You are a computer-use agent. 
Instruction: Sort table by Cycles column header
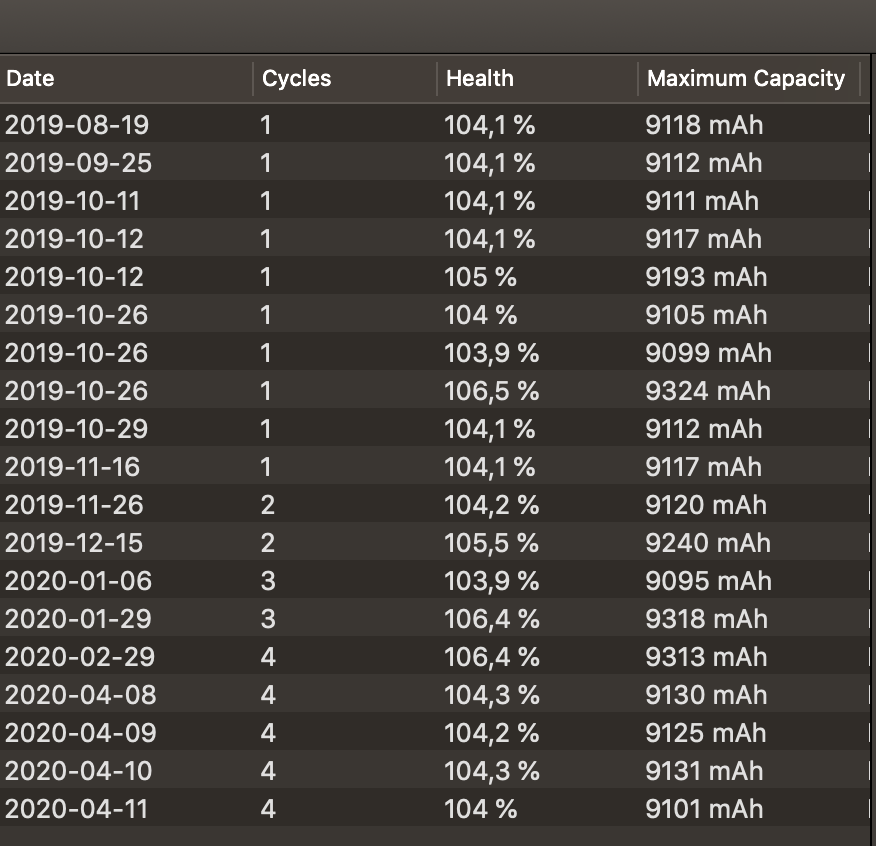pyautogui.click(x=345, y=79)
